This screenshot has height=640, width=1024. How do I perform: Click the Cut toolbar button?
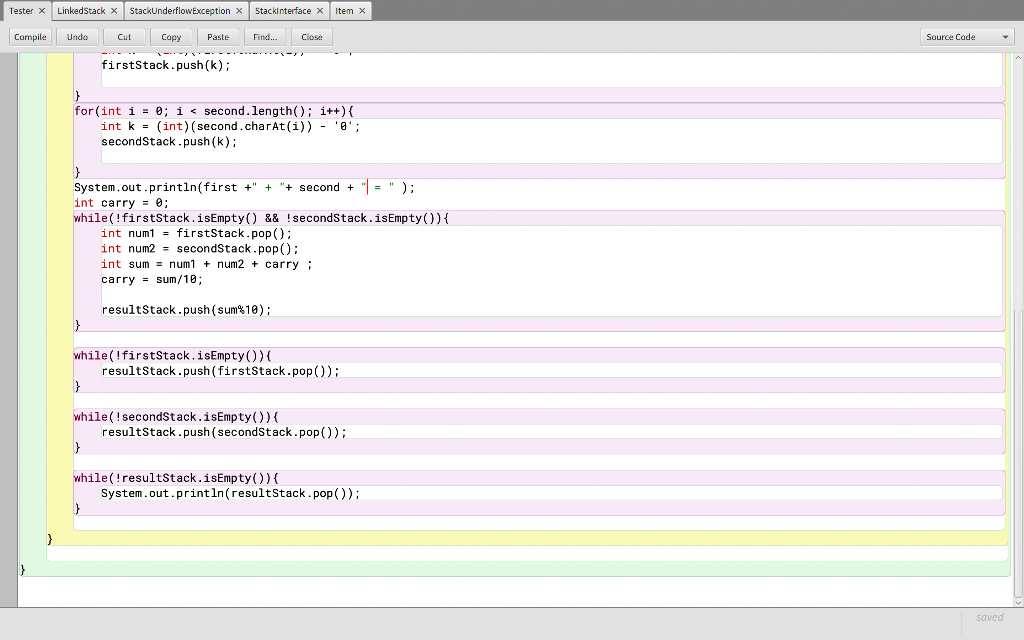124,37
